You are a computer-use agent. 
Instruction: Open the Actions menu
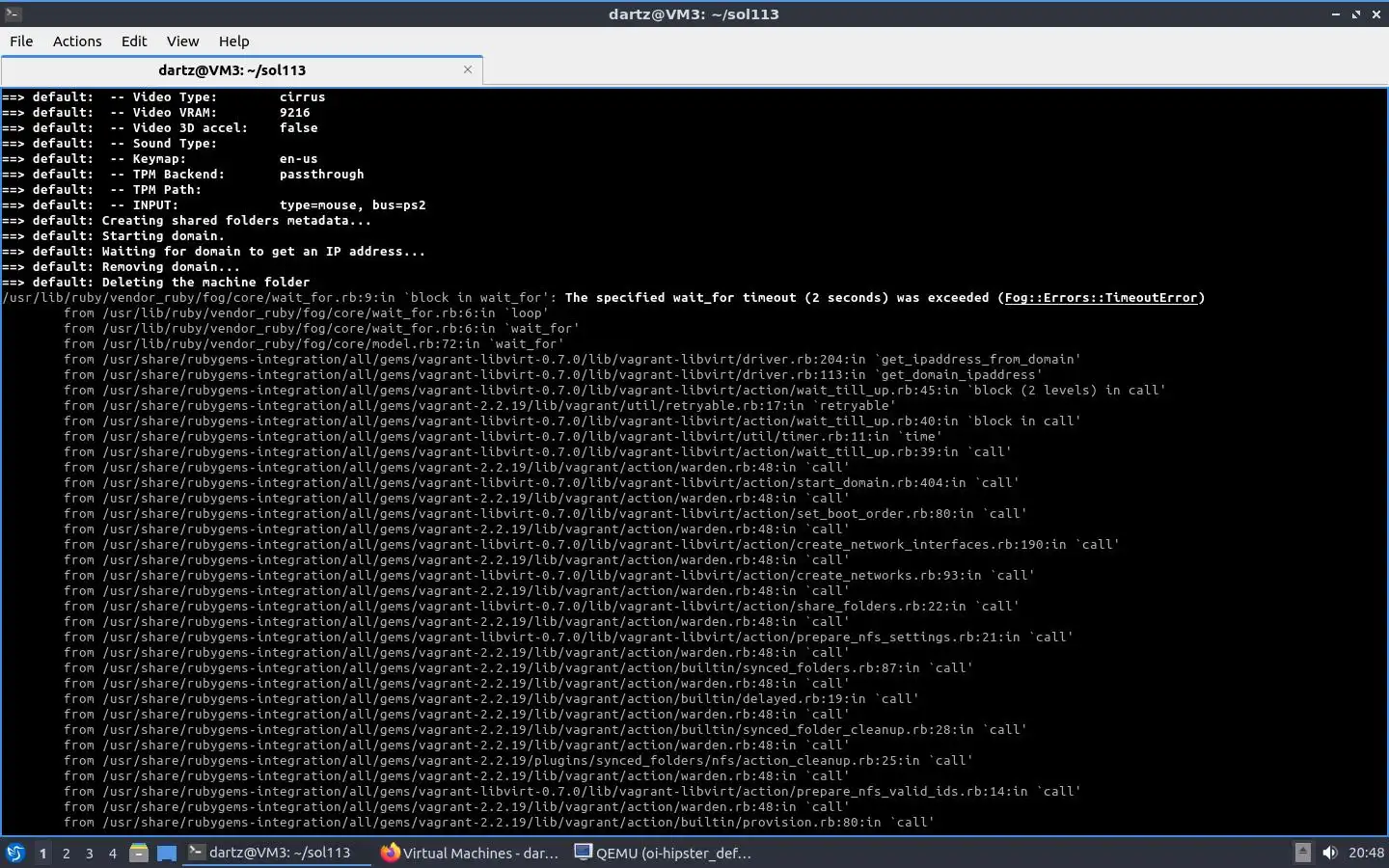(x=77, y=41)
